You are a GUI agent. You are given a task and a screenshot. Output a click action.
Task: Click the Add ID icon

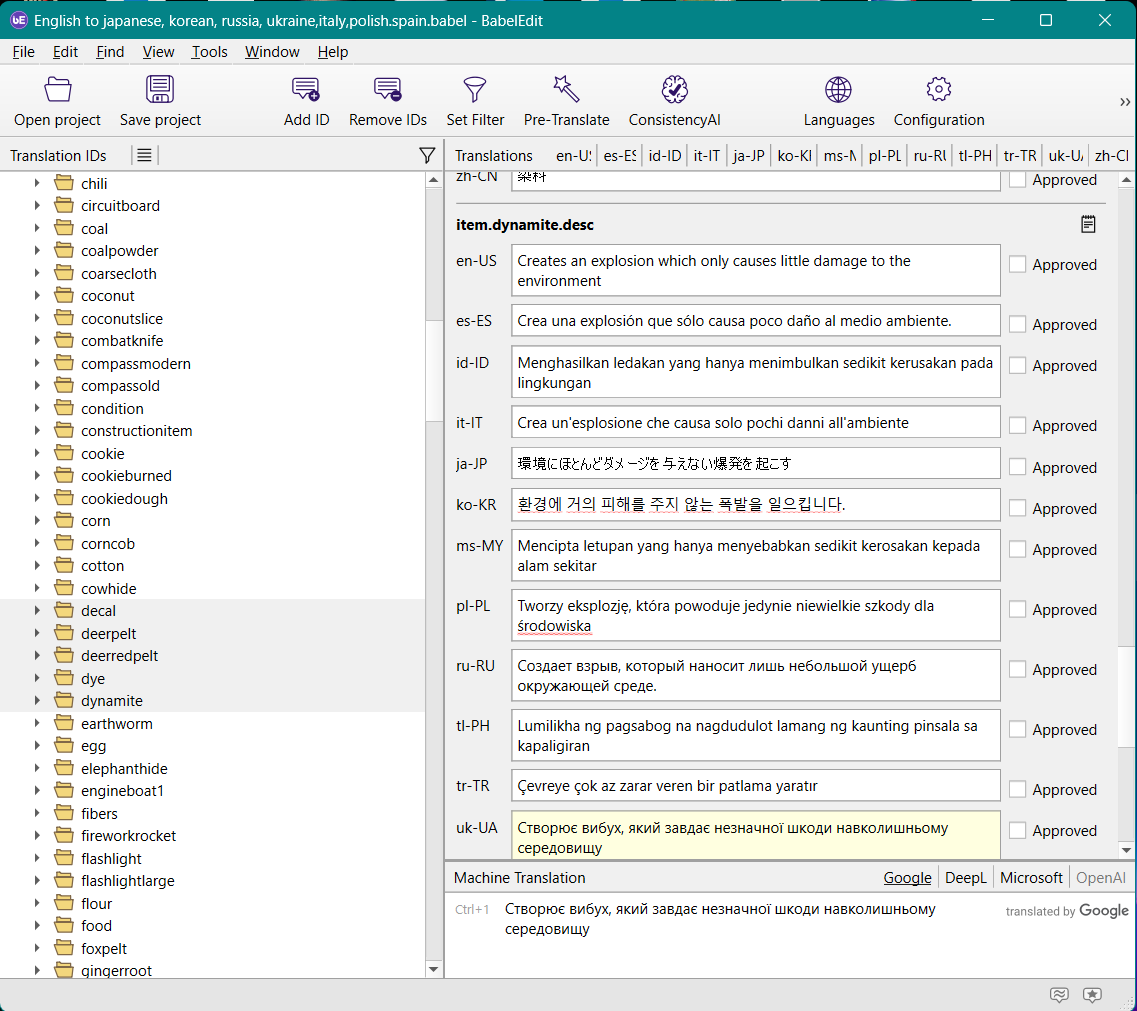(306, 91)
